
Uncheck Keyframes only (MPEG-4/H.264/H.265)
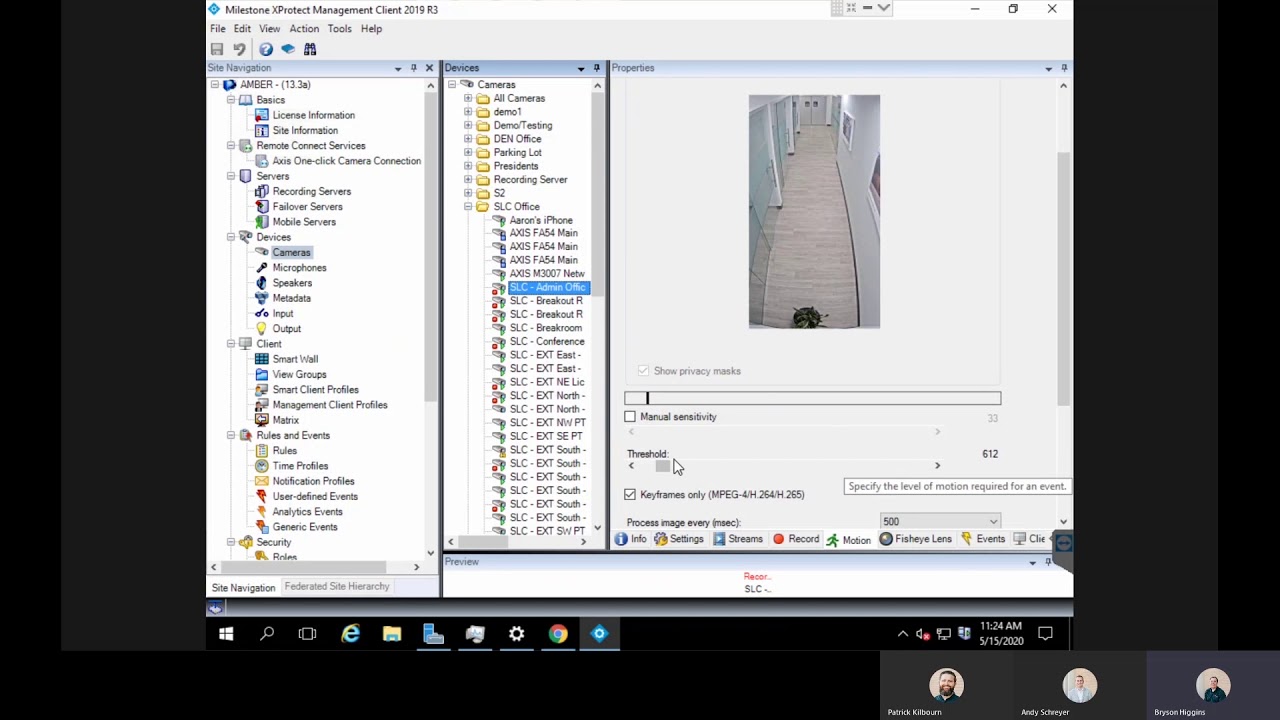[630, 494]
